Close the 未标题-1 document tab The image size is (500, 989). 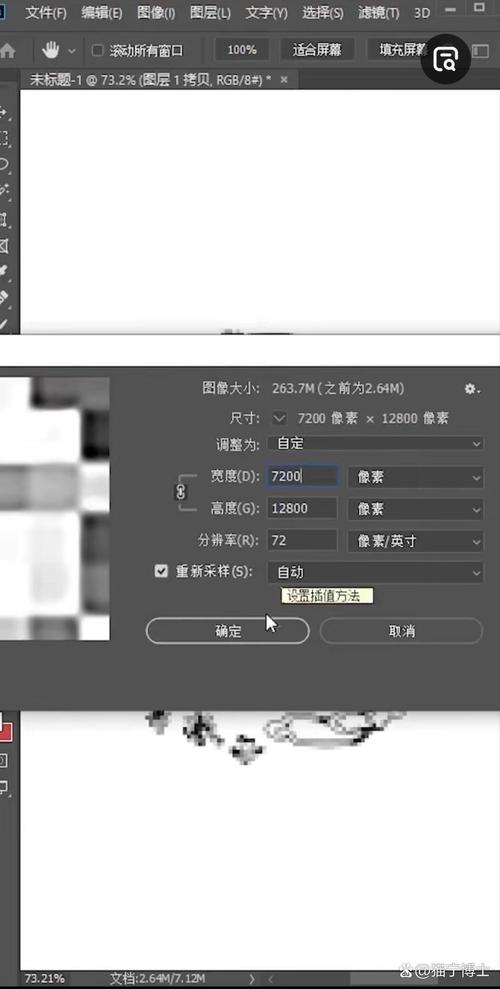point(284,79)
